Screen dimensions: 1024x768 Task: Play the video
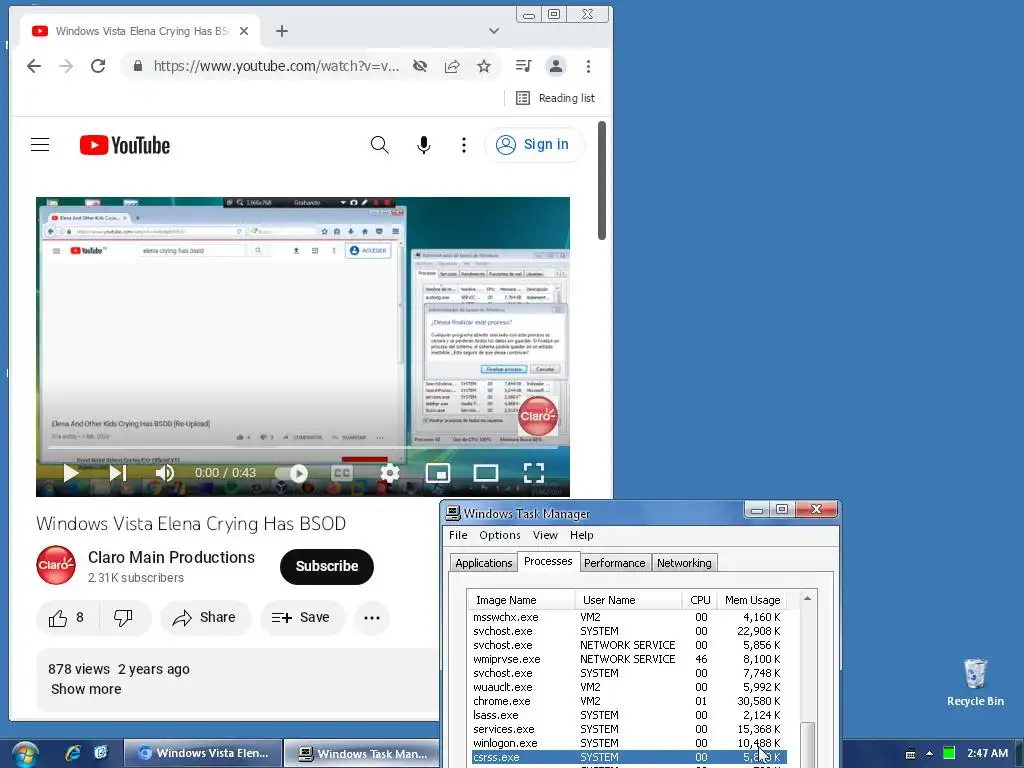tap(71, 473)
